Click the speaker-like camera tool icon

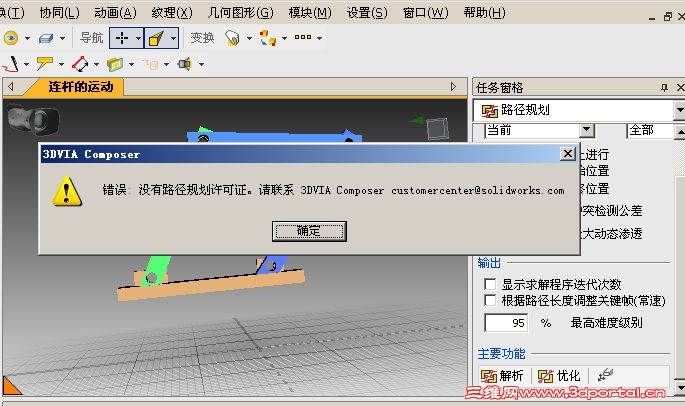[185, 64]
